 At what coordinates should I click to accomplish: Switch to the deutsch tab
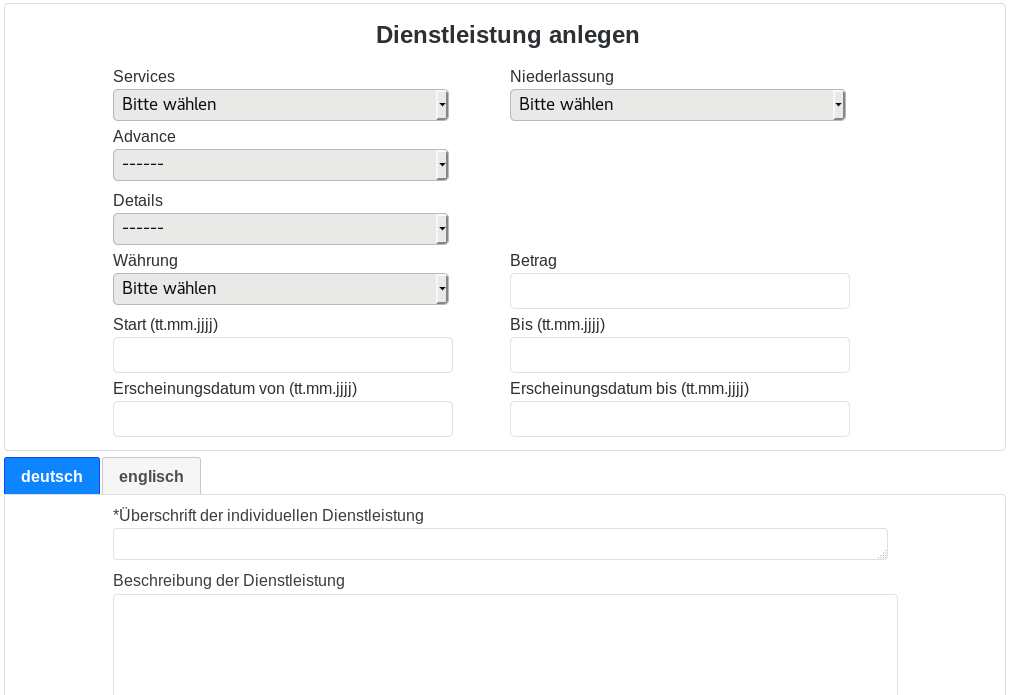pos(52,476)
